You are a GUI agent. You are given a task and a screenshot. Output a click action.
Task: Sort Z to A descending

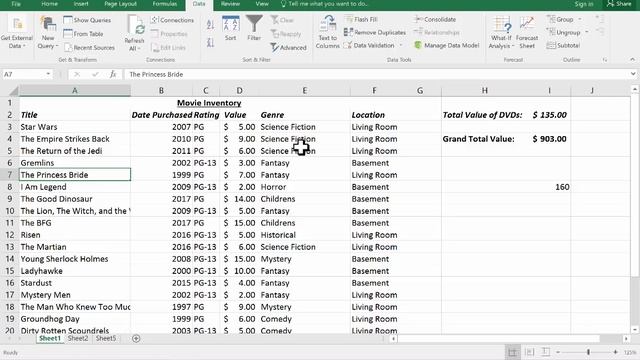click(x=210, y=42)
